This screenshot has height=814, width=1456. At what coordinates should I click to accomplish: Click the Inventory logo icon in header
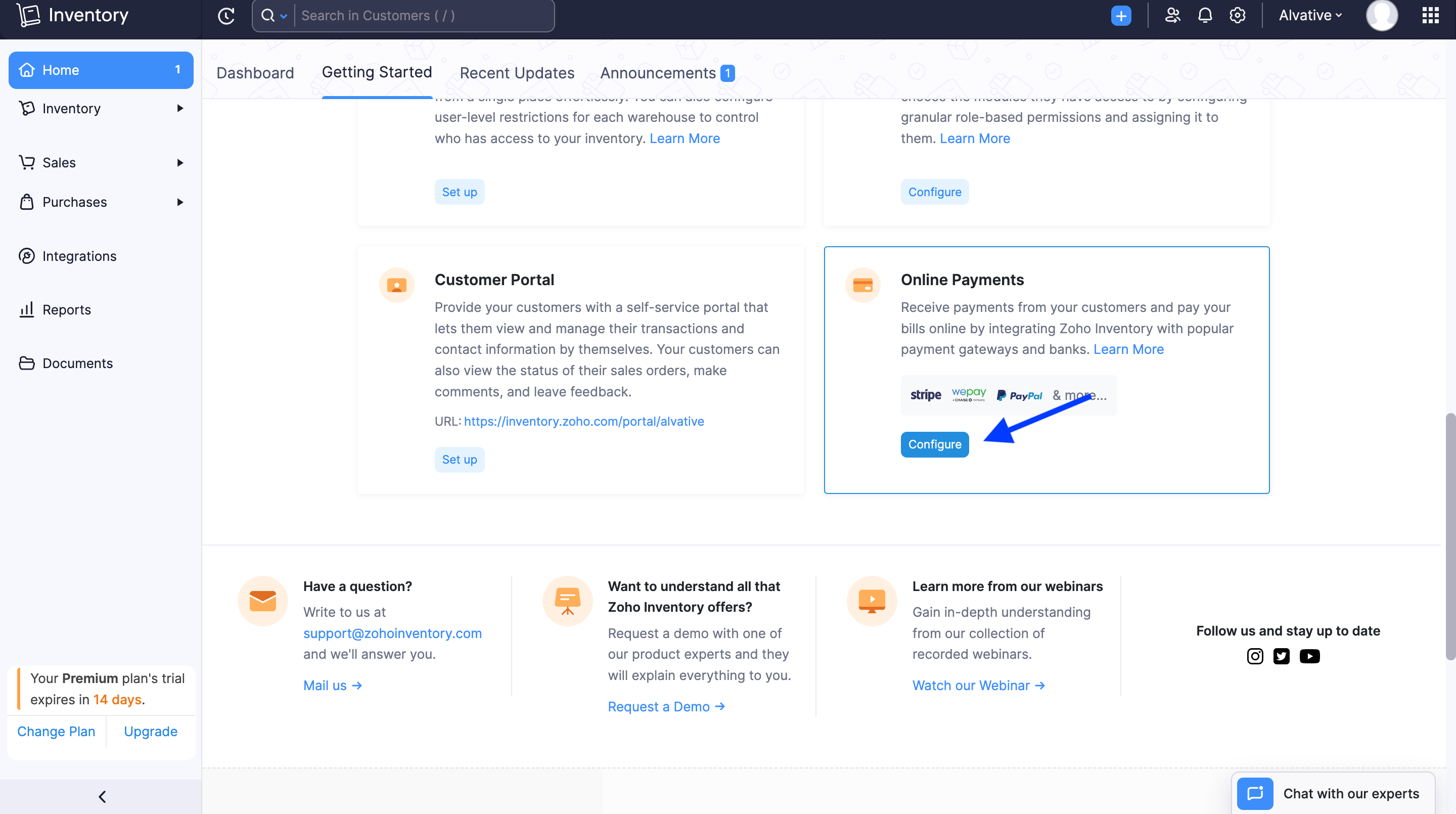(28, 15)
